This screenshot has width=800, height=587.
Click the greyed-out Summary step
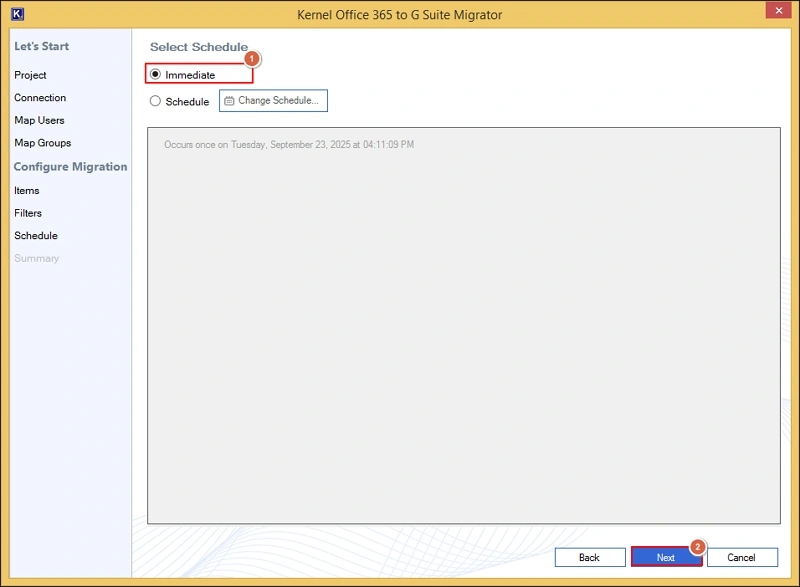coord(36,259)
